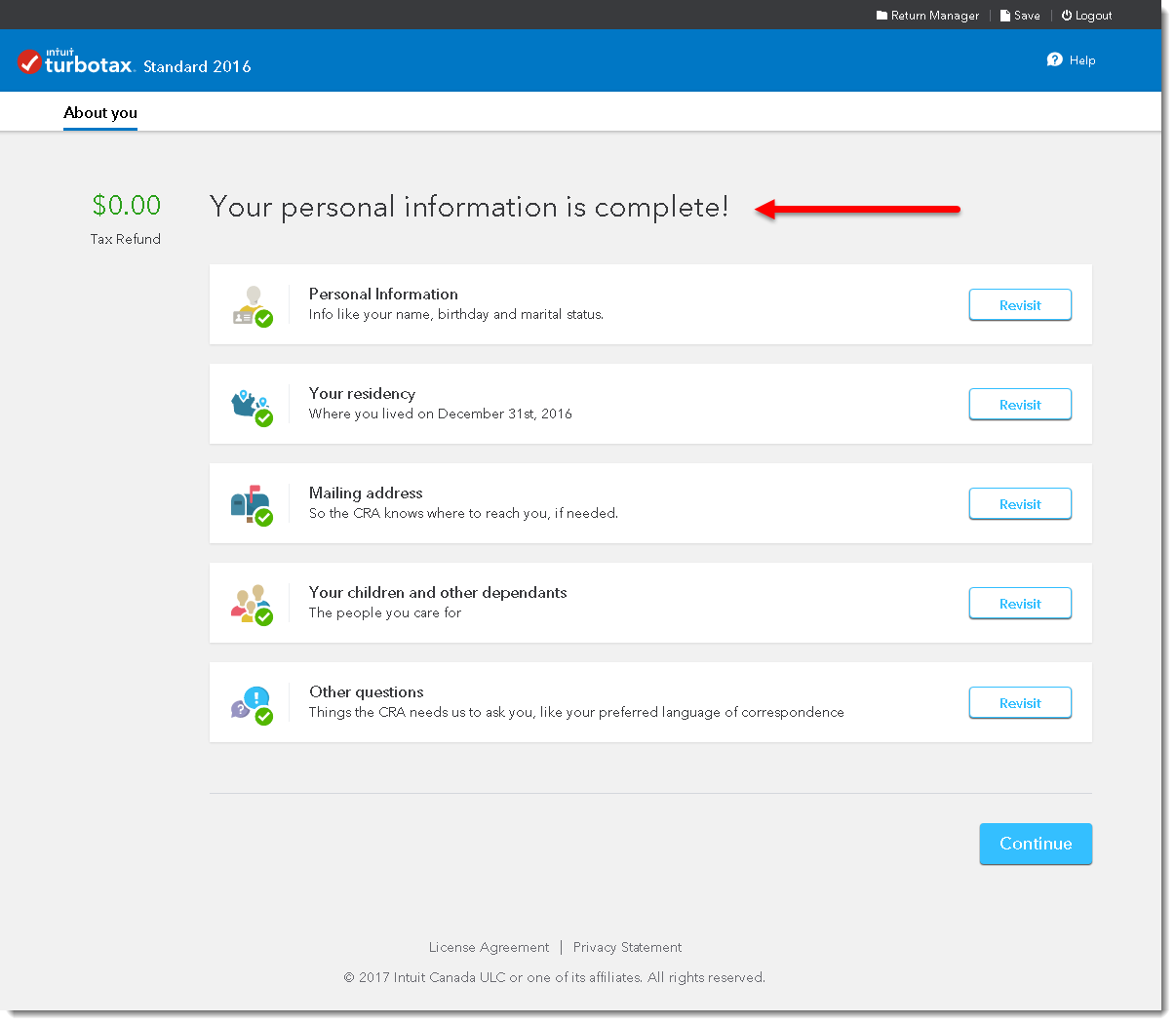
Task: Revisit the Personal Information section
Action: [x=1020, y=305]
